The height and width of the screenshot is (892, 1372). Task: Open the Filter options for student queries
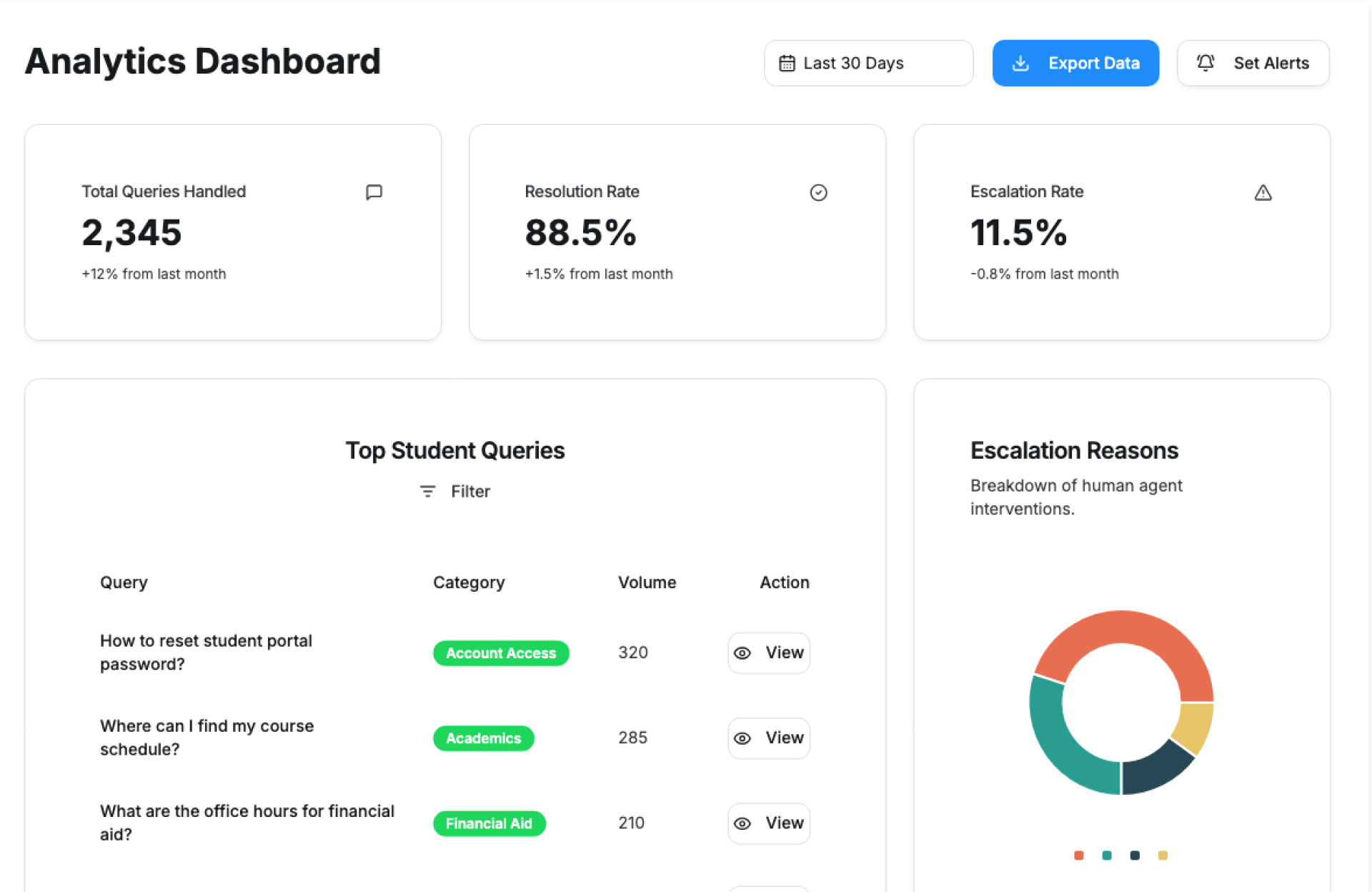pyautogui.click(x=455, y=492)
